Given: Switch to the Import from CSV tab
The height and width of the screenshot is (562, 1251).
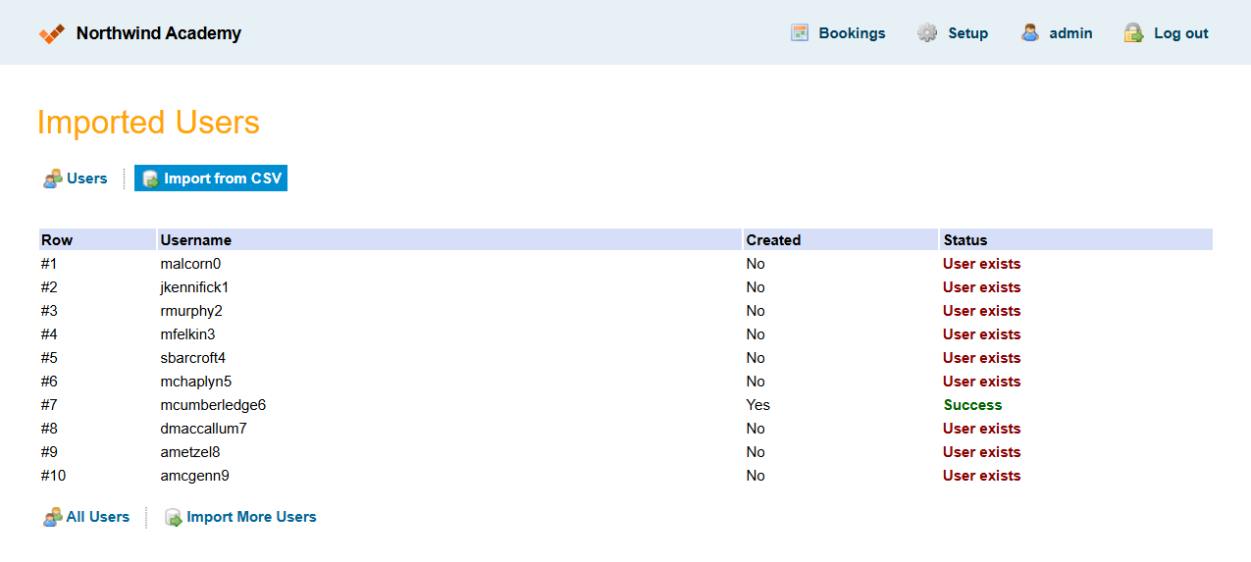Looking at the screenshot, I should (x=222, y=179).
